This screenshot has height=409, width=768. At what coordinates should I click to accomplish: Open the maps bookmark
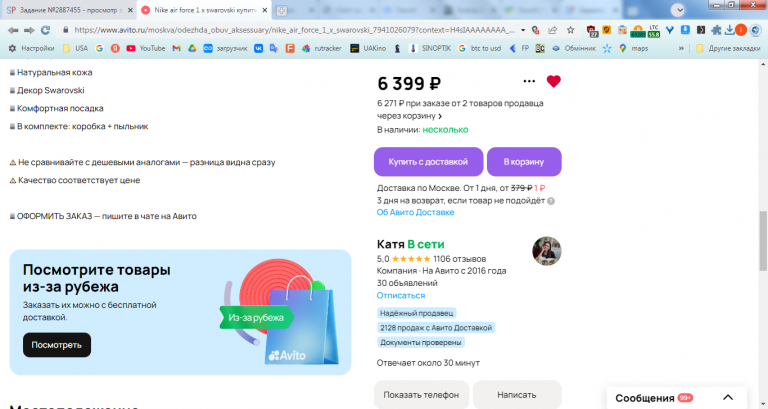pyautogui.click(x=633, y=48)
